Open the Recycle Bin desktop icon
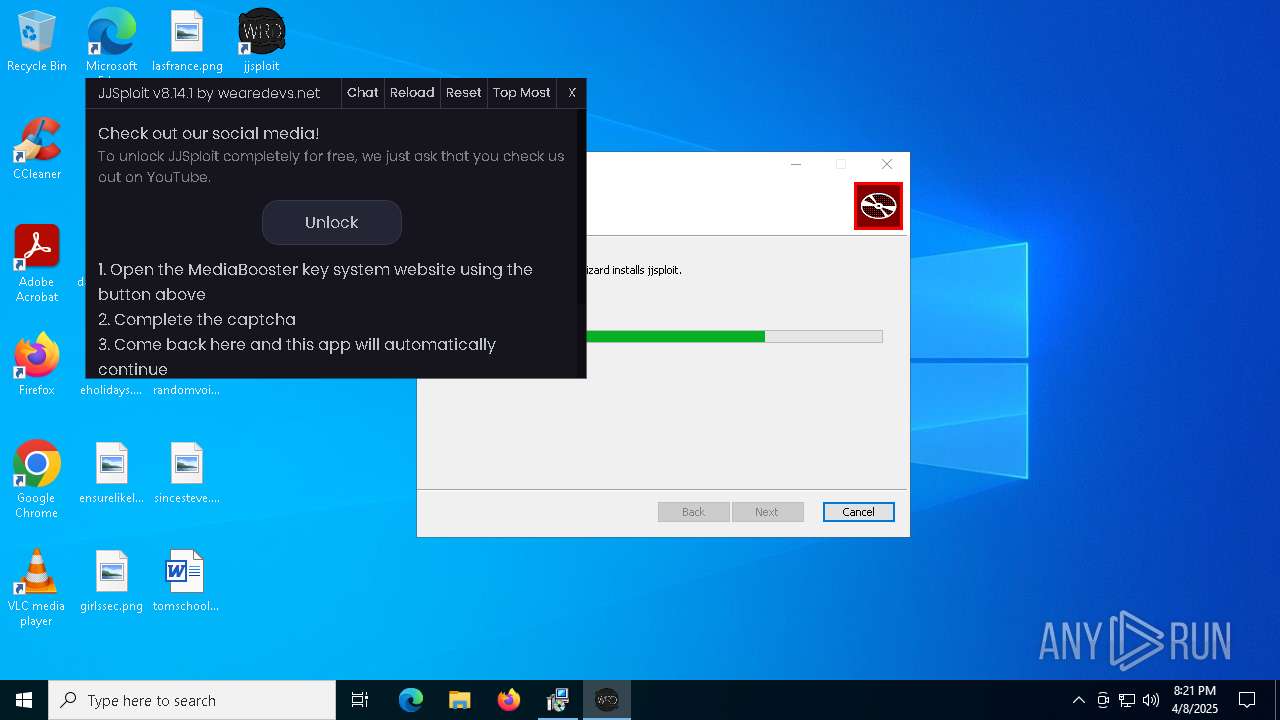 point(37,41)
